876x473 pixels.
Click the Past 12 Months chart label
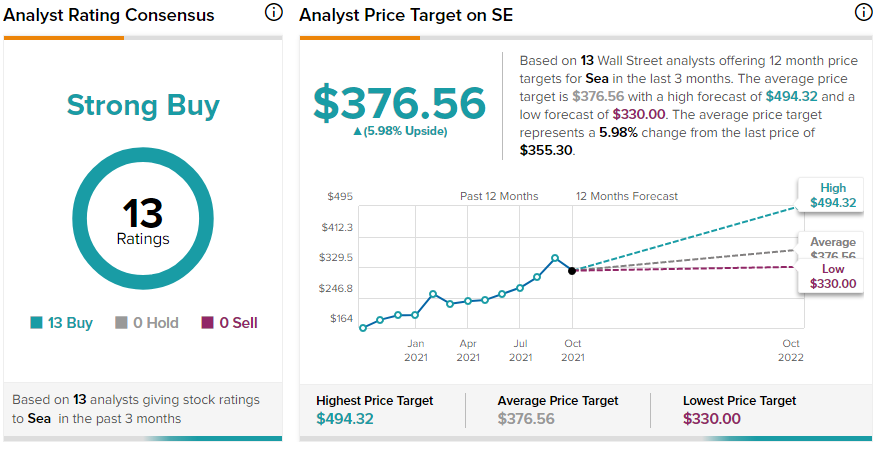coord(499,197)
